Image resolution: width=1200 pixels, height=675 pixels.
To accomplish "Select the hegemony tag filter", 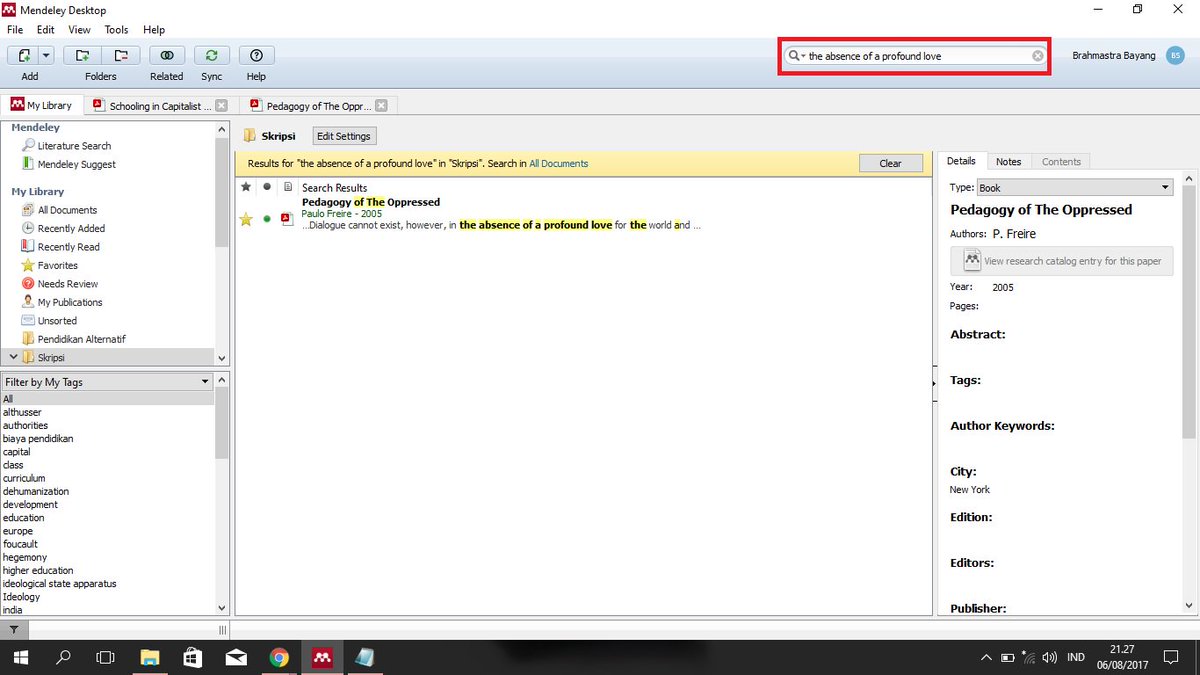I will click(25, 557).
